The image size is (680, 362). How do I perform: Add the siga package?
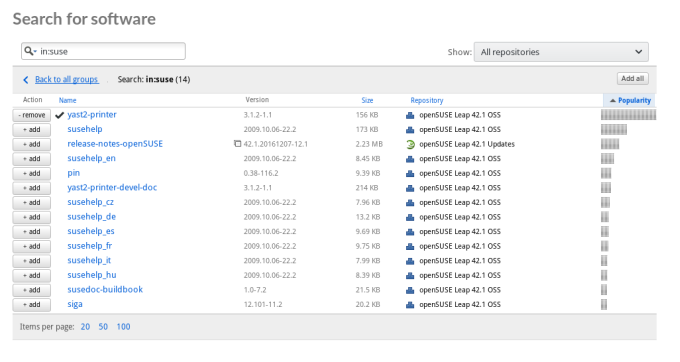coord(32,305)
